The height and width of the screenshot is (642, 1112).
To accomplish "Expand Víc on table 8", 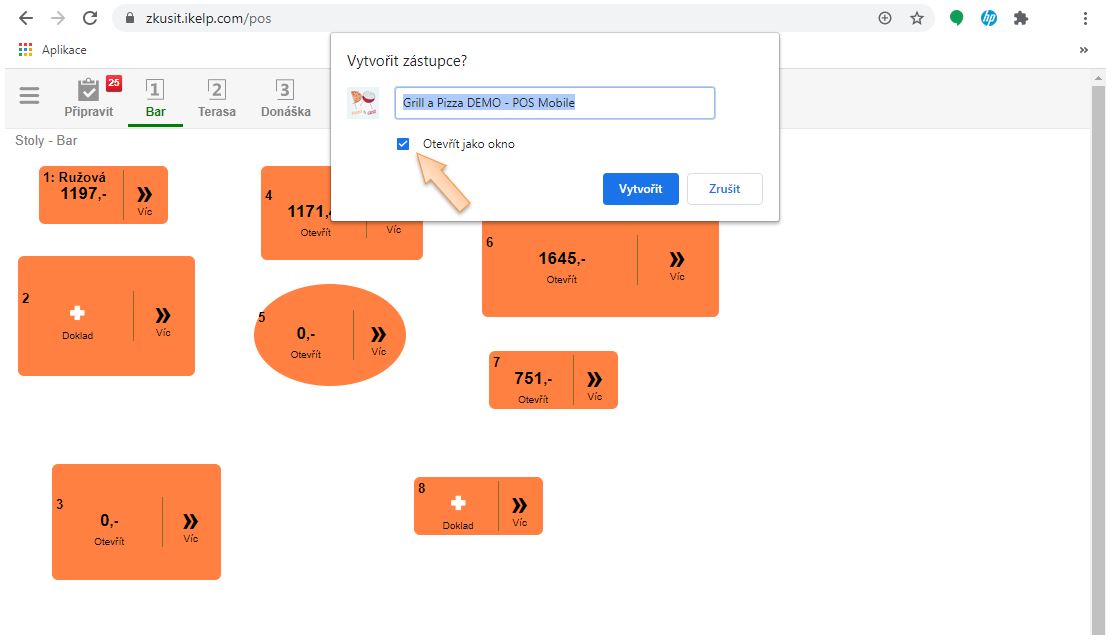I will click(520, 512).
